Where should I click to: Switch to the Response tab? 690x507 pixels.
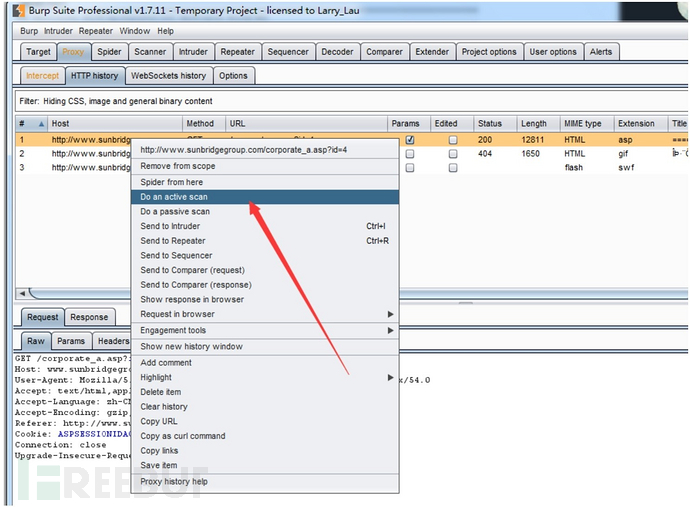(x=89, y=317)
